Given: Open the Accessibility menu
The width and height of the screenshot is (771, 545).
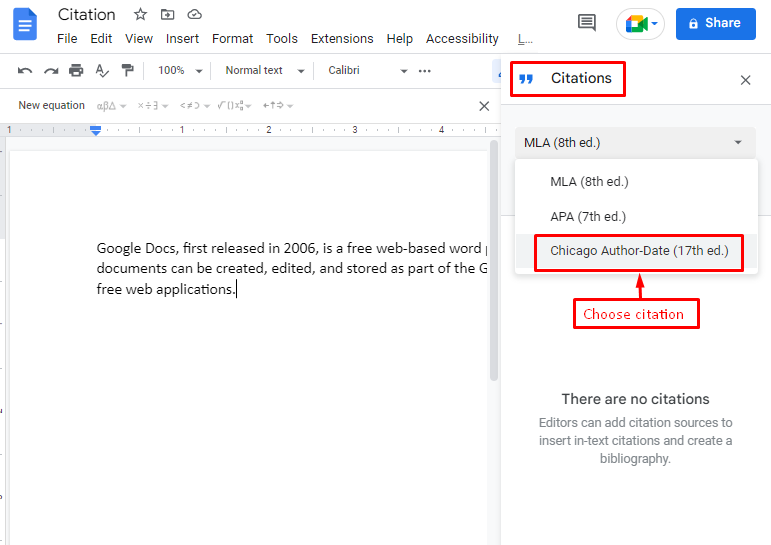Looking at the screenshot, I should coord(462,38).
